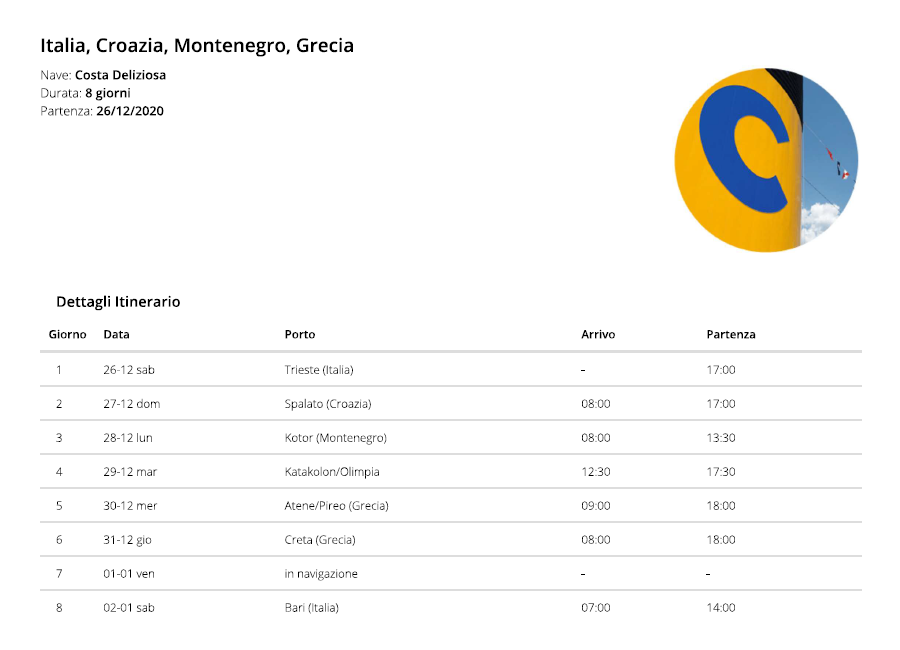
Task: Click the duration value 8 giorni
Action: click(108, 93)
